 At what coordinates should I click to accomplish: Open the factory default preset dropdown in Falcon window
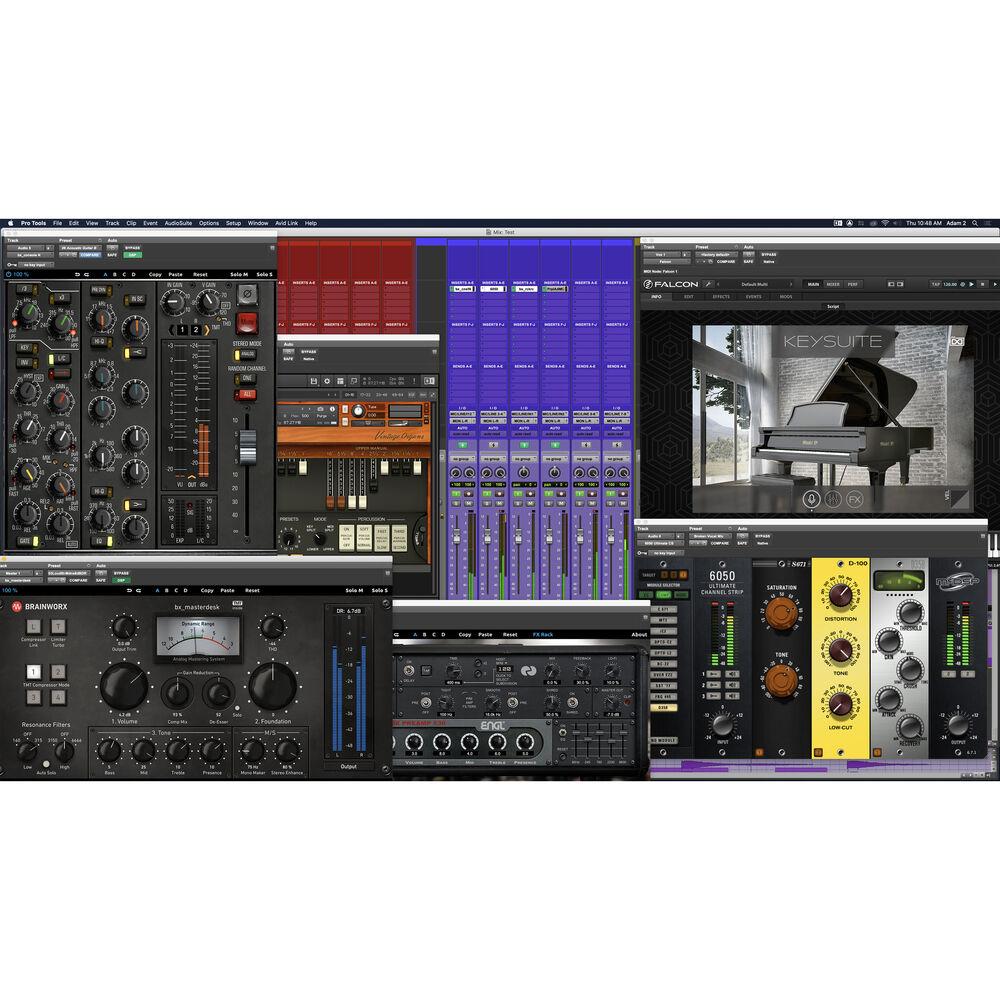(x=715, y=254)
